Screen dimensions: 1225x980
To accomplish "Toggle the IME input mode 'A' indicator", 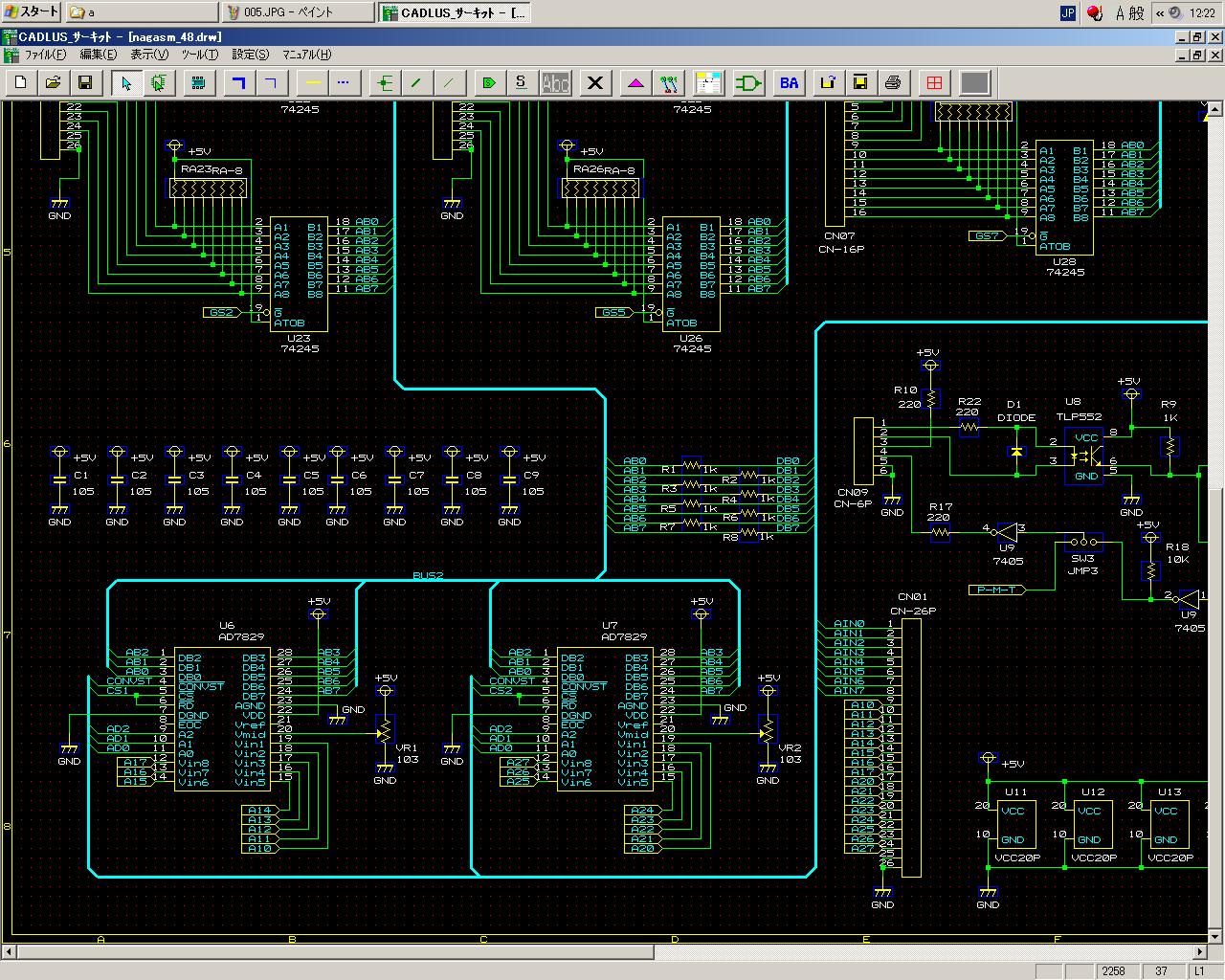I will [x=1121, y=12].
